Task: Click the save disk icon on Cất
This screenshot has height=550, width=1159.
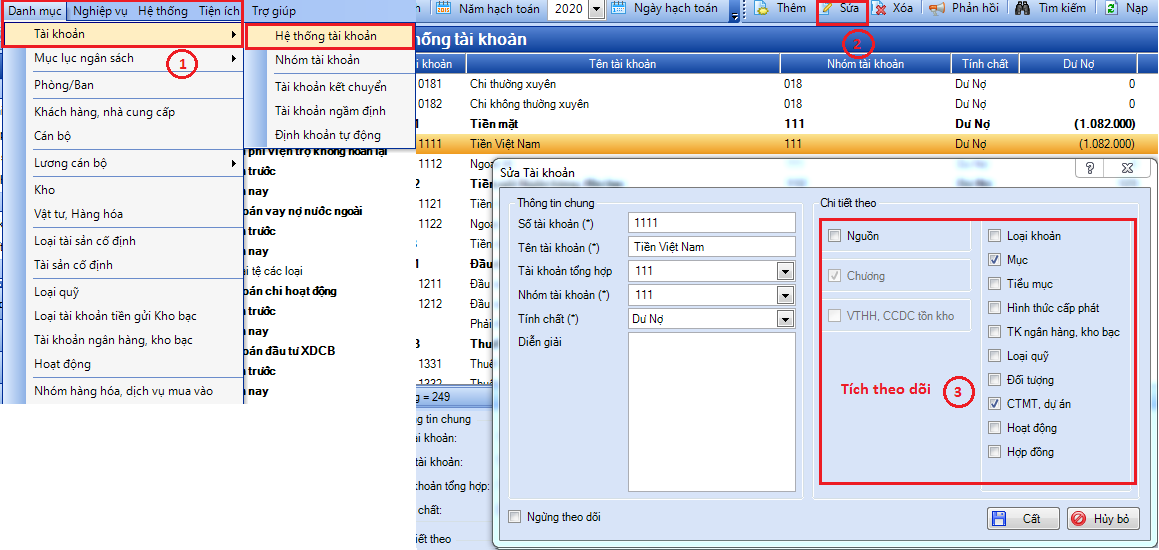Action: coord(998,518)
